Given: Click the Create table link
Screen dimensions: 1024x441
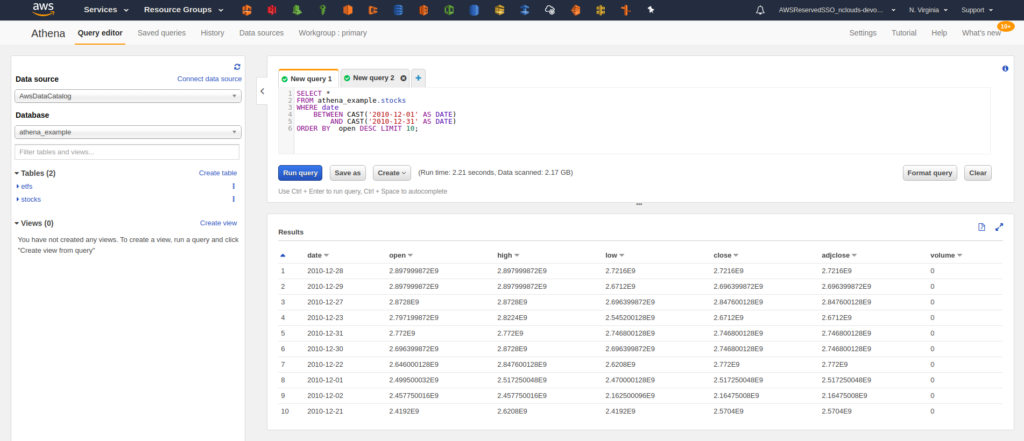Looking at the screenshot, I should (x=217, y=173).
